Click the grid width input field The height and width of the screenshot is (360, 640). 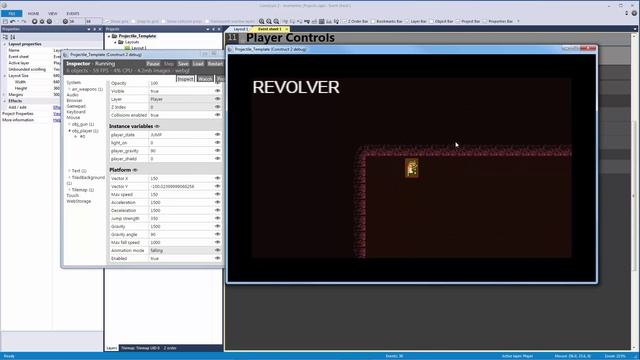pos(76,21)
